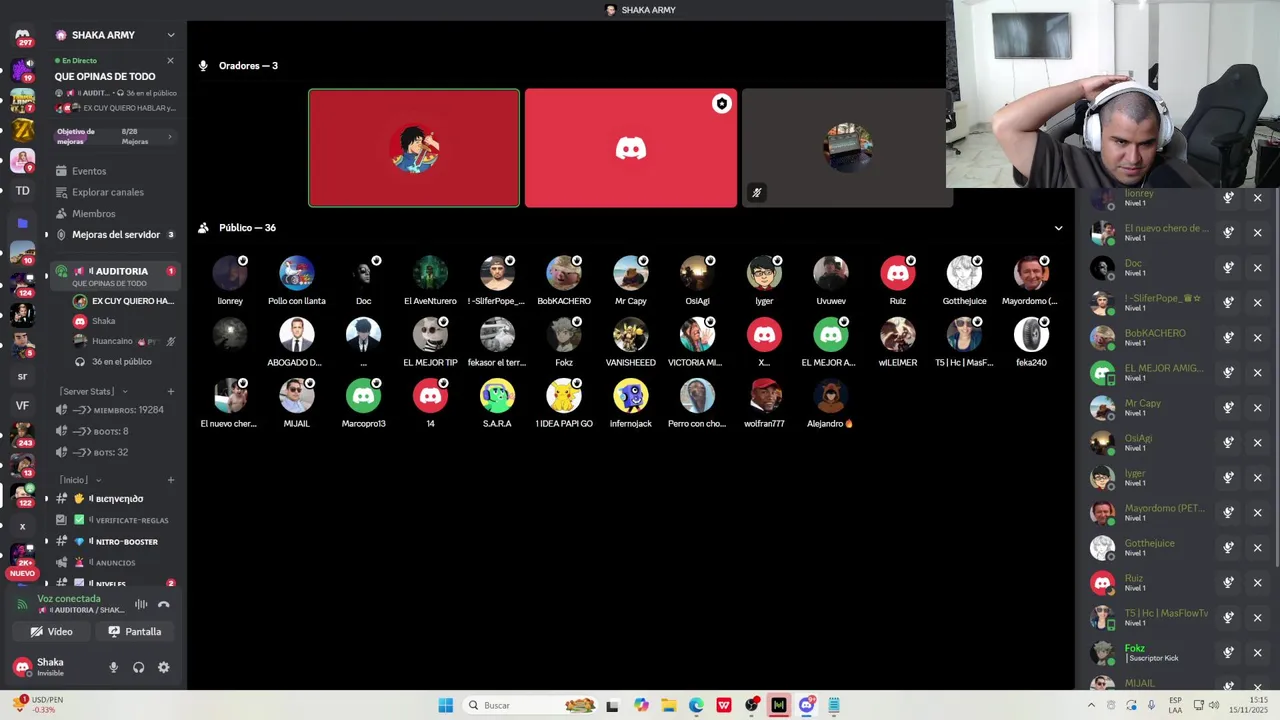
Task: Open Microsoft Edge from the taskbar
Action: pos(696,705)
